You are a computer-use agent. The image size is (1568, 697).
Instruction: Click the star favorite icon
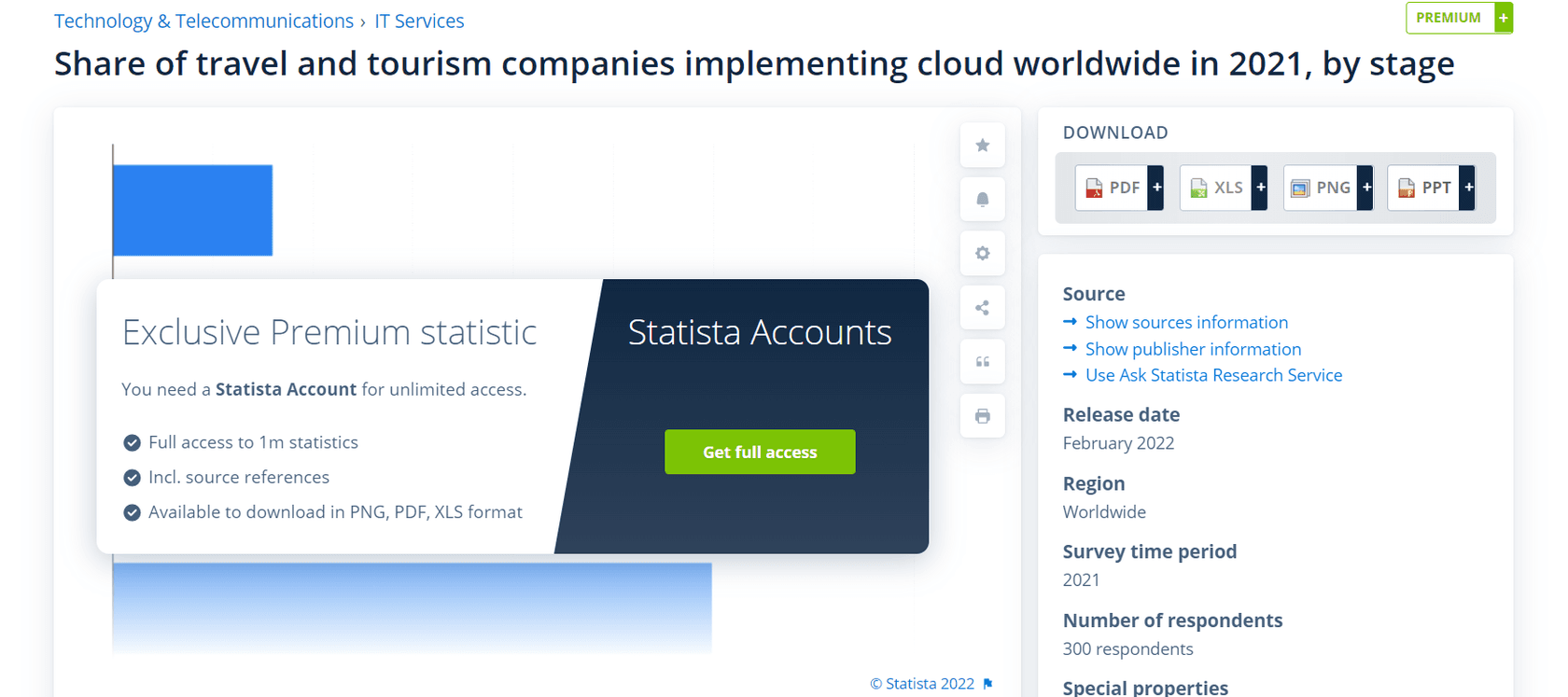pyautogui.click(x=982, y=145)
